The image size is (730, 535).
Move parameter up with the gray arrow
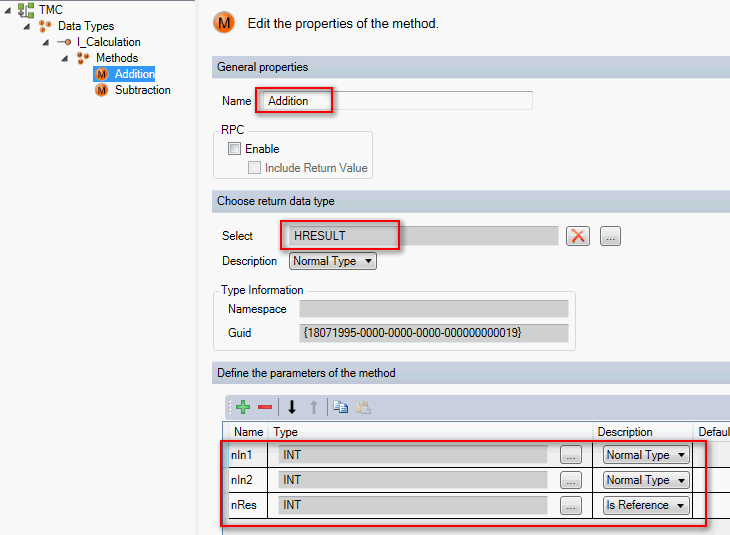pyautogui.click(x=314, y=407)
